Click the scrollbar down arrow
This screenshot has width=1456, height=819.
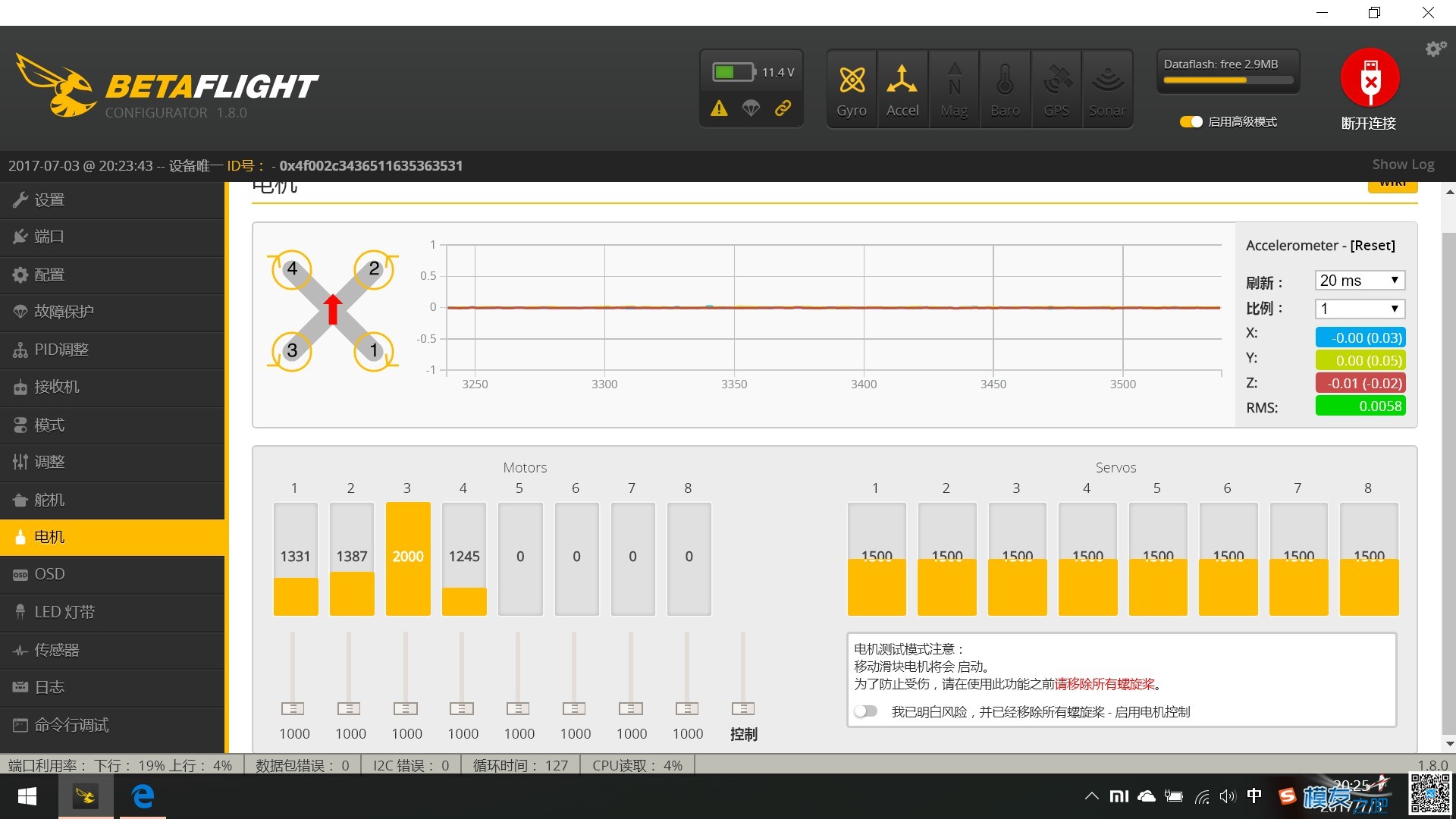click(x=1449, y=744)
